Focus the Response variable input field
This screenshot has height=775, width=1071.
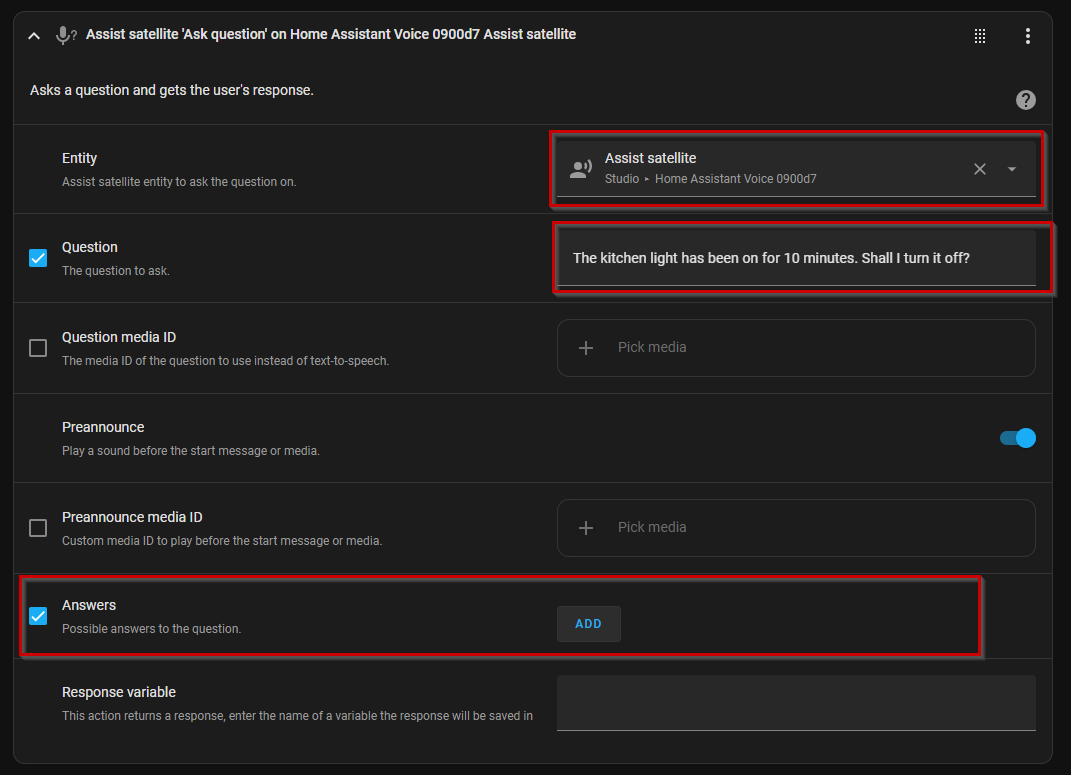click(x=796, y=703)
